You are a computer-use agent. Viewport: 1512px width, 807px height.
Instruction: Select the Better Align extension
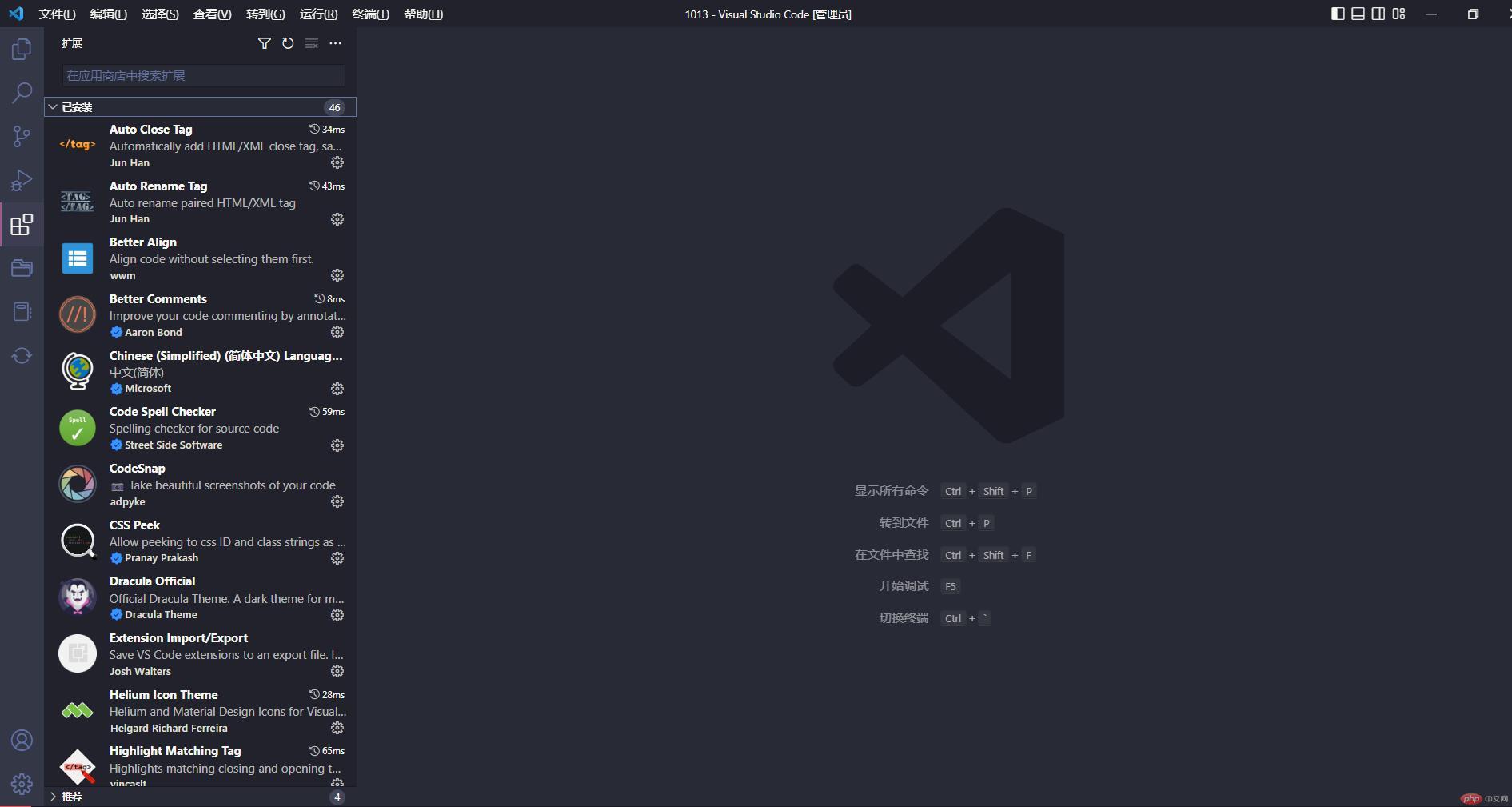coord(200,258)
